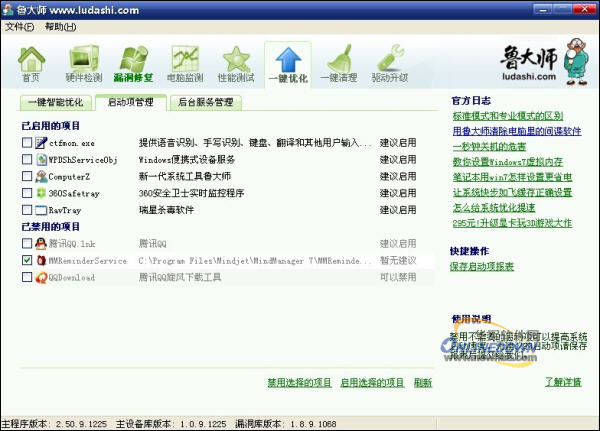Select the 硬件检测 hardware detection icon
The width and height of the screenshot is (600, 431).
[84, 61]
